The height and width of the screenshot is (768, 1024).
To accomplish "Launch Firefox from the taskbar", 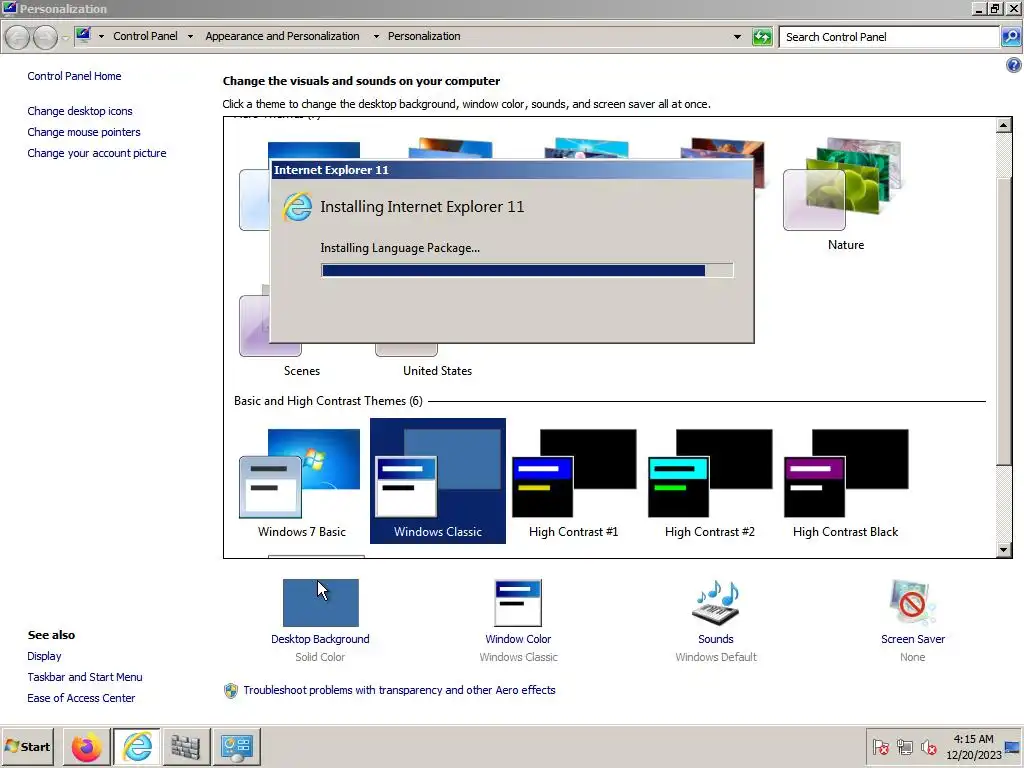I will [86, 746].
